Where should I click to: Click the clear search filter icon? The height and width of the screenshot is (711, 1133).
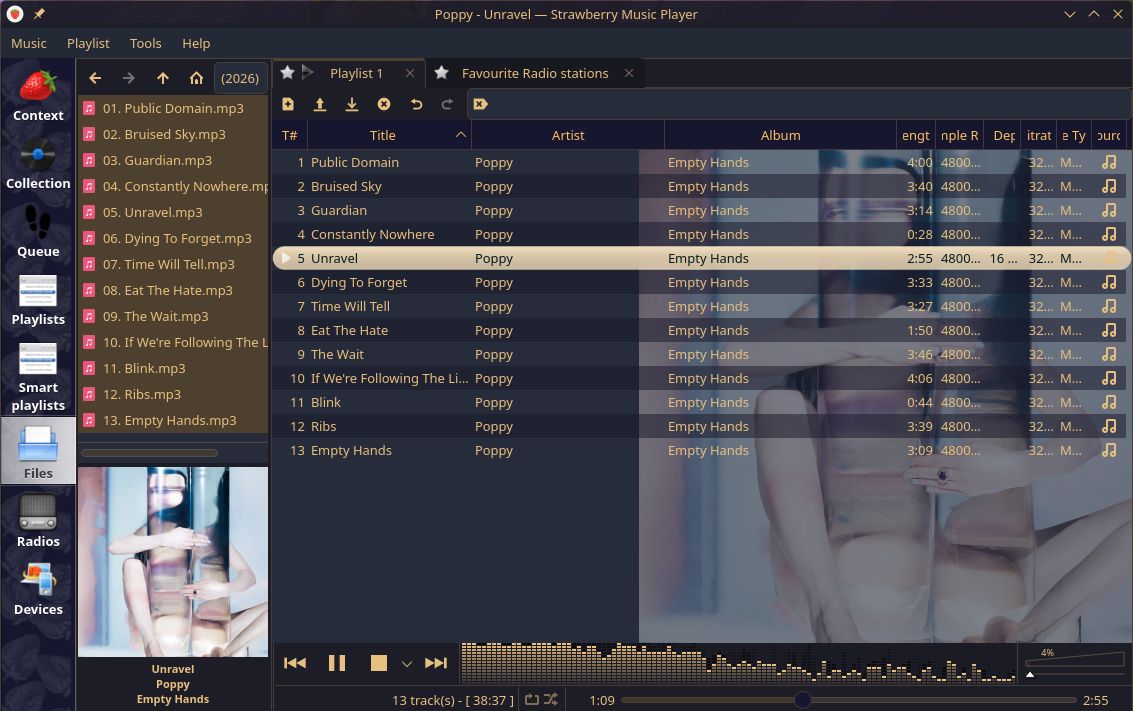[481, 104]
